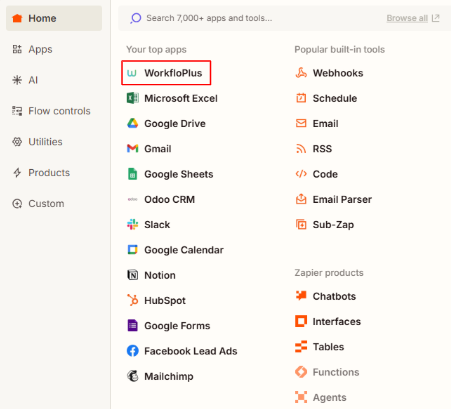This screenshot has height=409, width=451.
Task: Select the Facebook Lead Ads label
Action: tap(191, 351)
